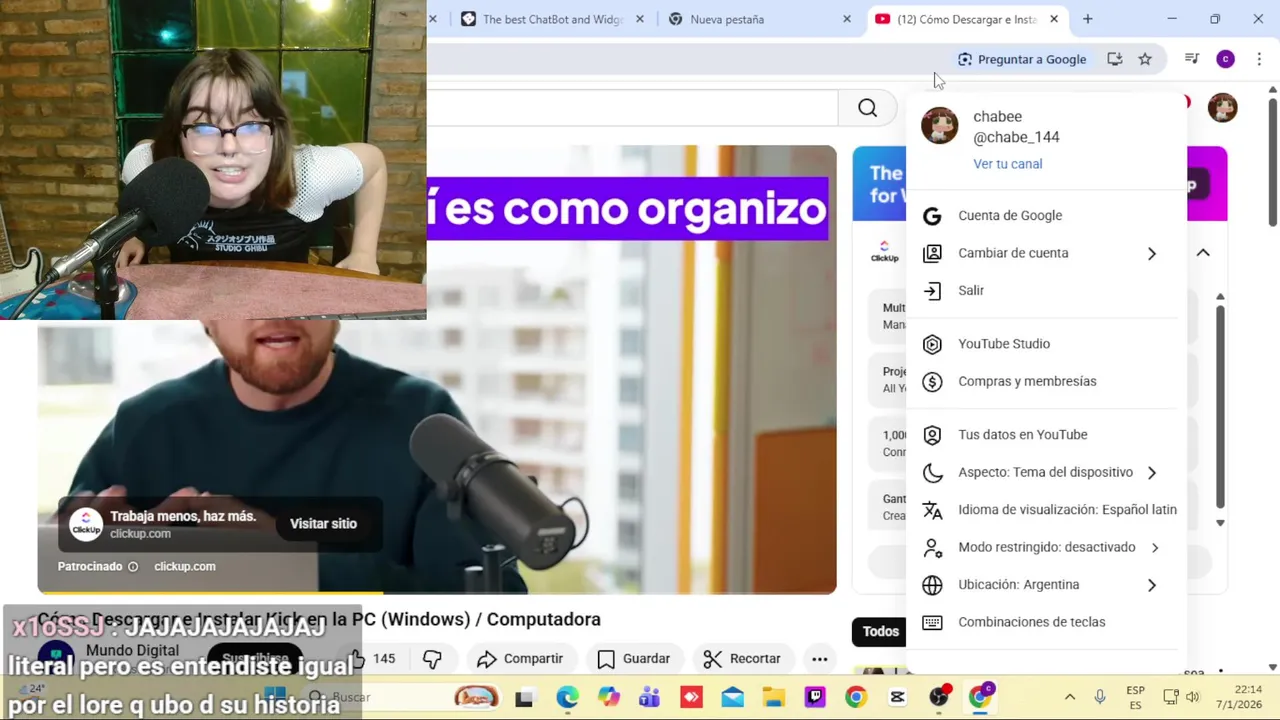Open OBS Studio from the taskbar
Image resolution: width=1280 pixels, height=720 pixels.
939,697
